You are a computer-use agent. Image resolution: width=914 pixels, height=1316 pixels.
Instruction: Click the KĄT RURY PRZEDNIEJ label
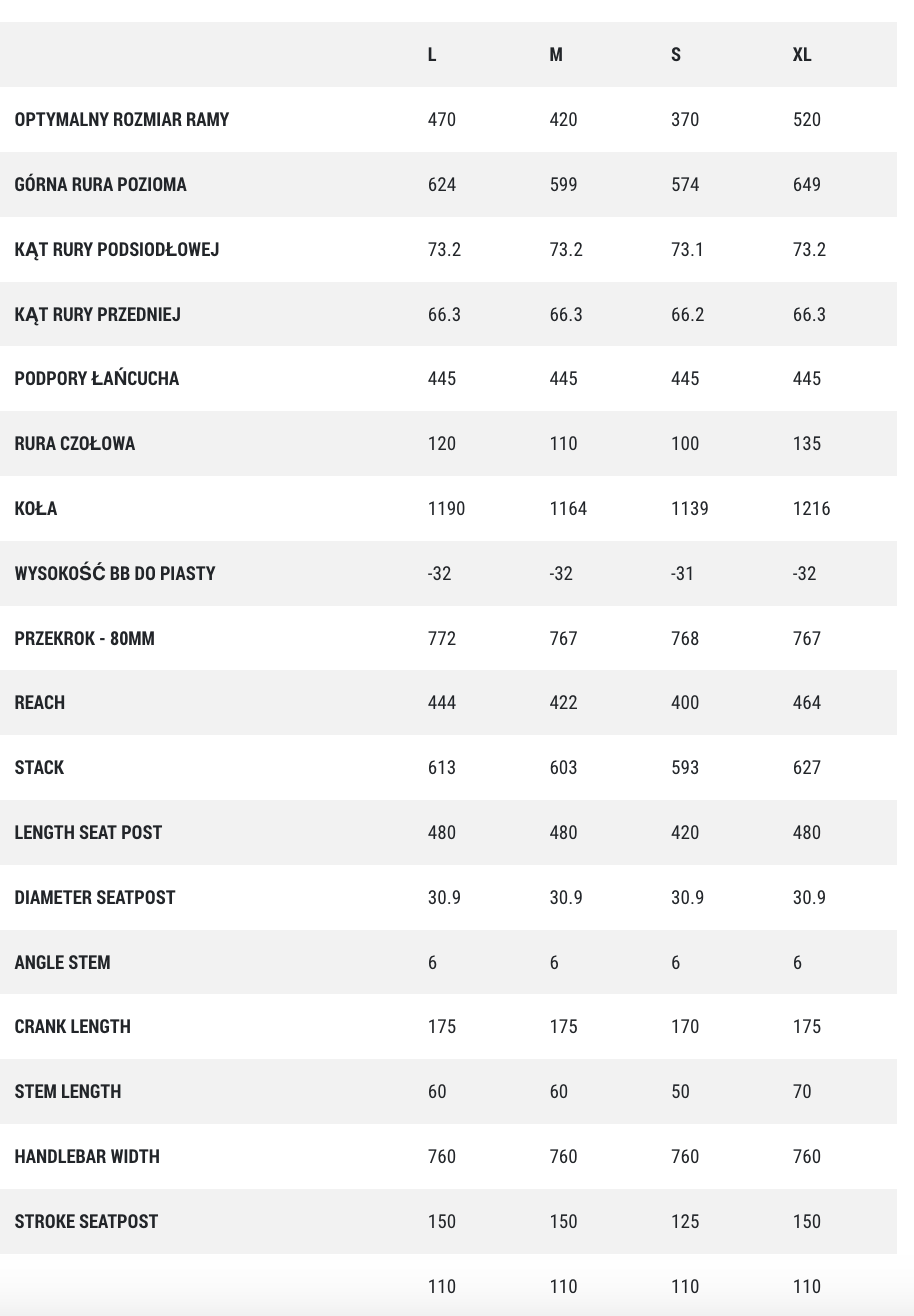[x=98, y=315]
